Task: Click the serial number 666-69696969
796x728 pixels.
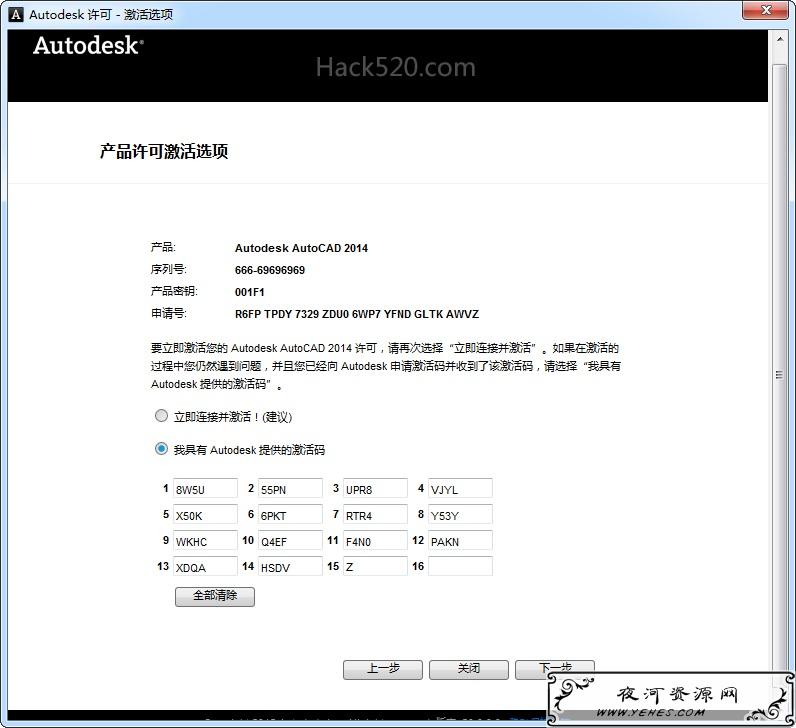Action: coord(270,270)
